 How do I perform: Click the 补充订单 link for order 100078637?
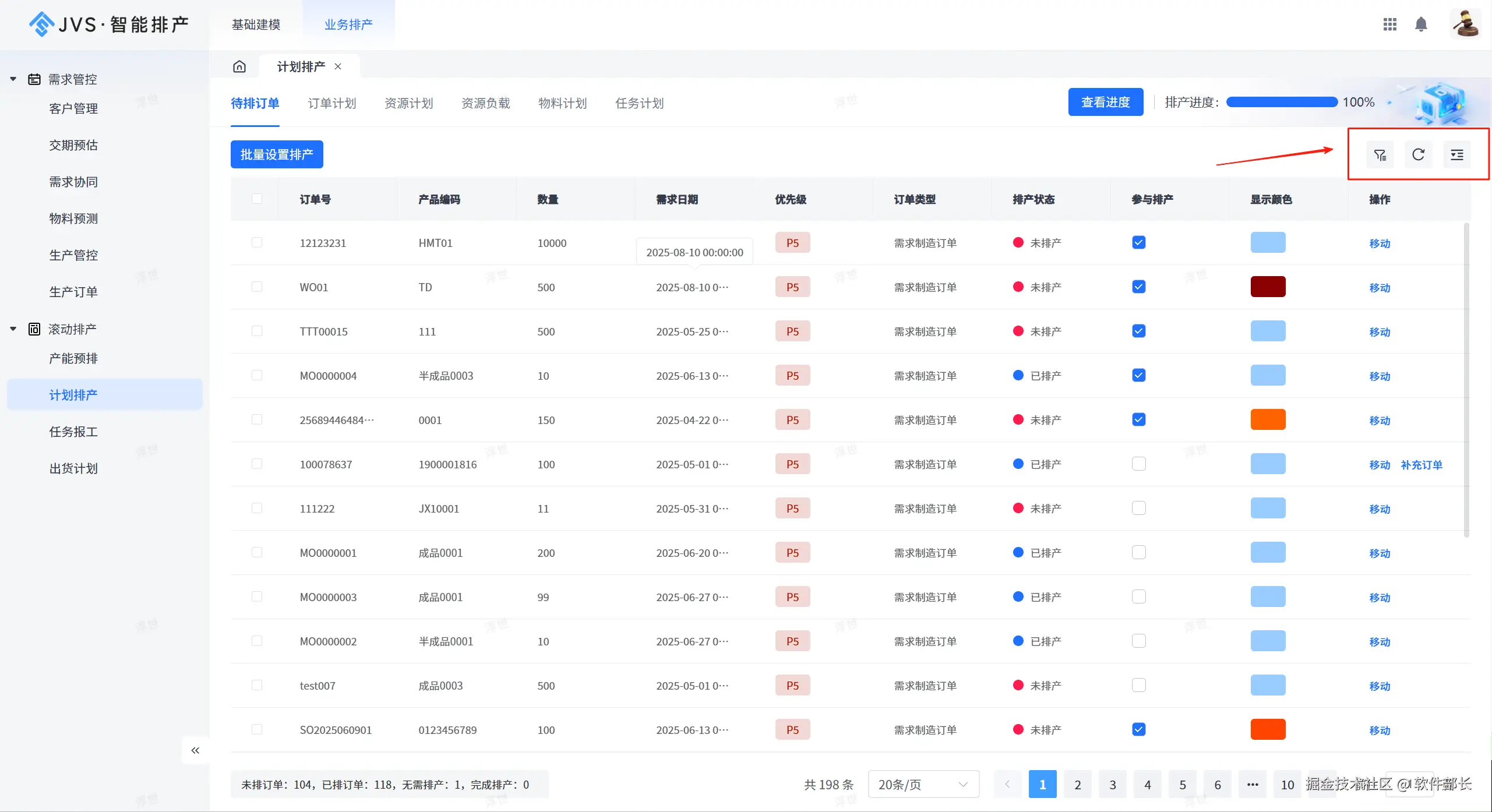coord(1421,465)
